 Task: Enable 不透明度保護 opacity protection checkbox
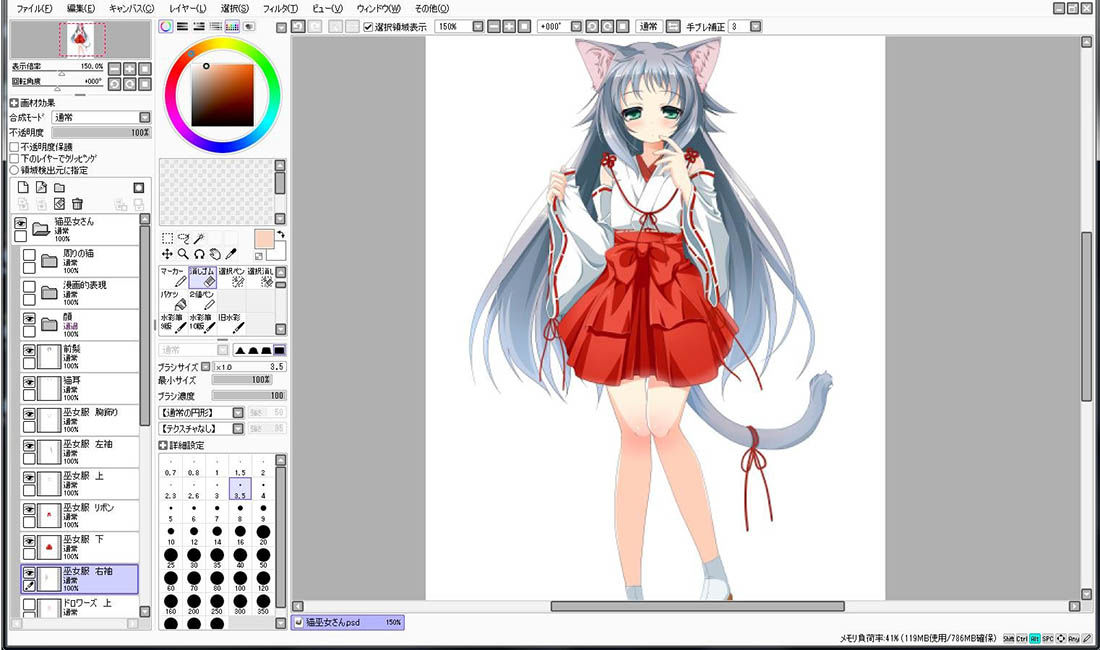14,147
